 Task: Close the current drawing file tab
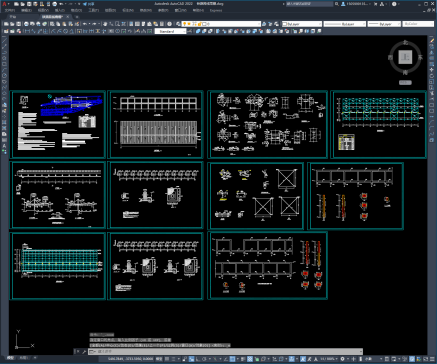[x=68, y=17]
